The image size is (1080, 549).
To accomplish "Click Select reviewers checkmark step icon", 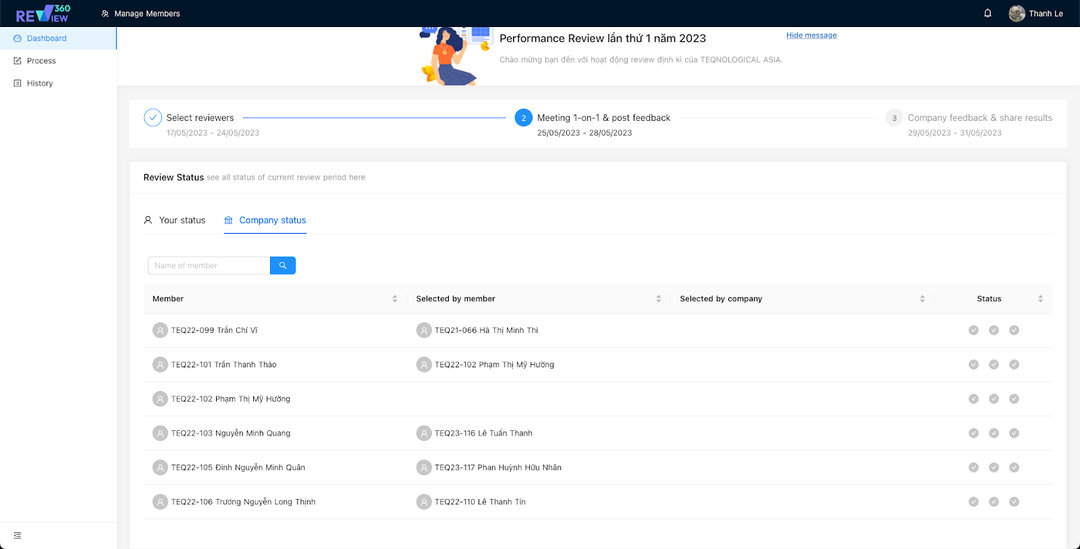I will coord(152,118).
